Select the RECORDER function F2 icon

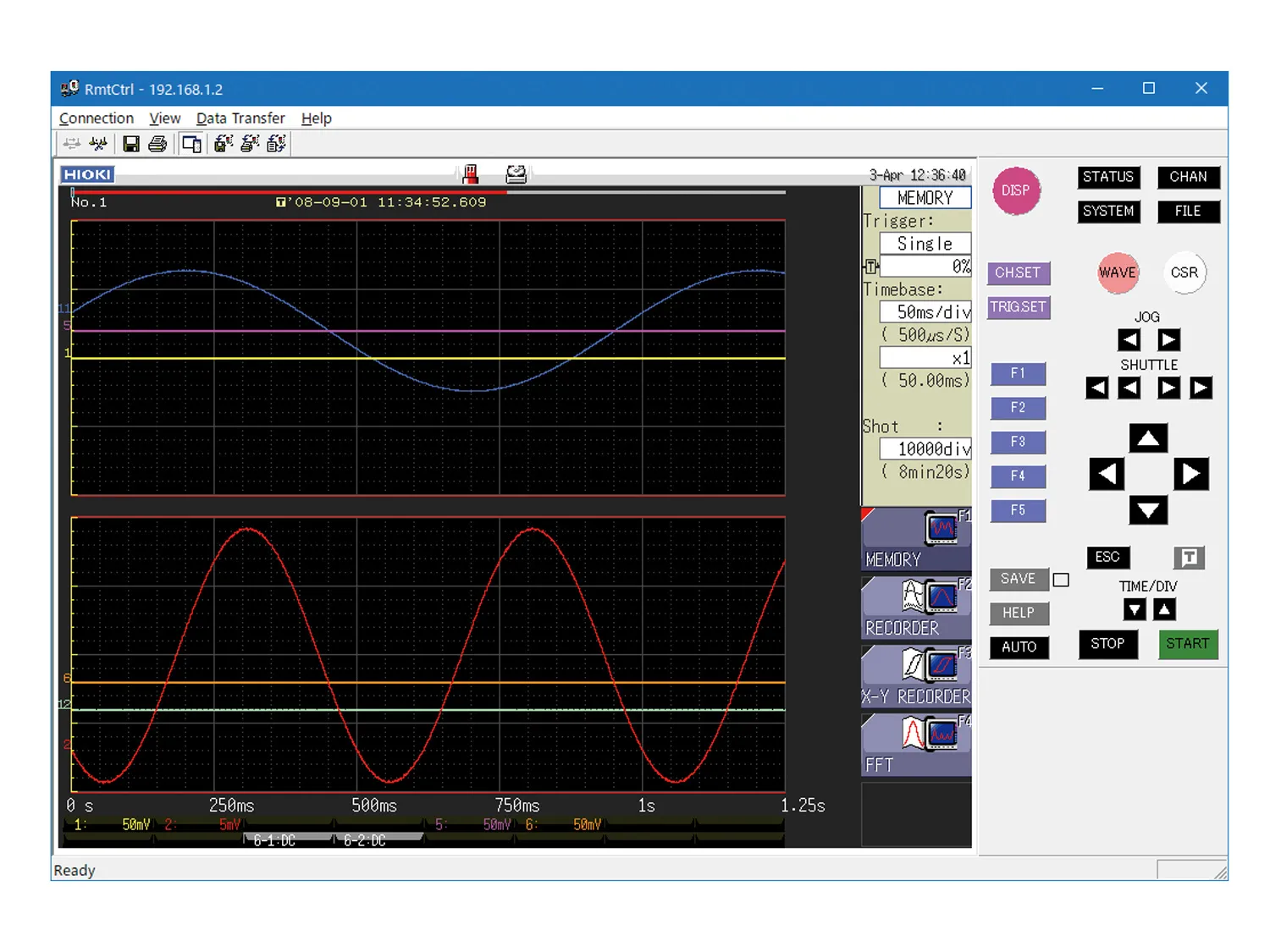916,608
